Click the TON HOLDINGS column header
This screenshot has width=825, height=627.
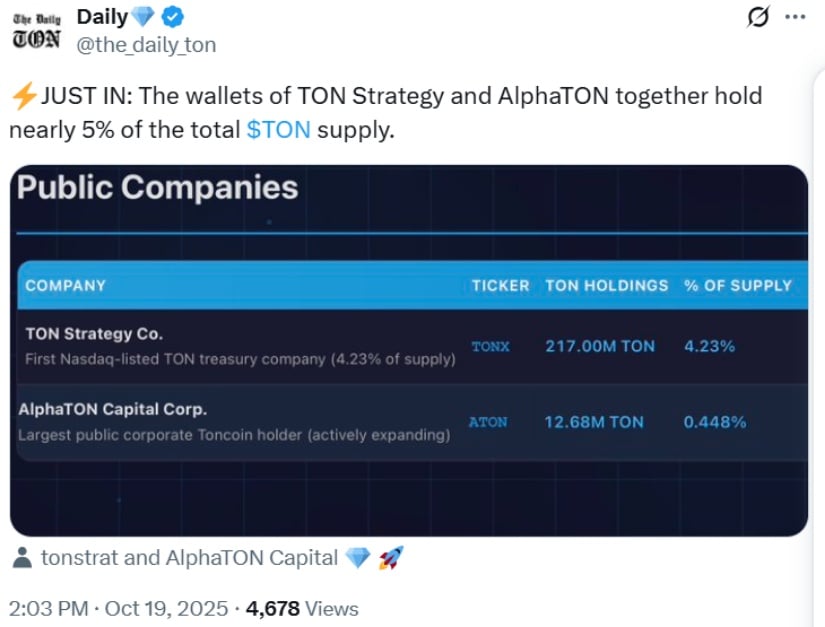pyautogui.click(x=606, y=285)
